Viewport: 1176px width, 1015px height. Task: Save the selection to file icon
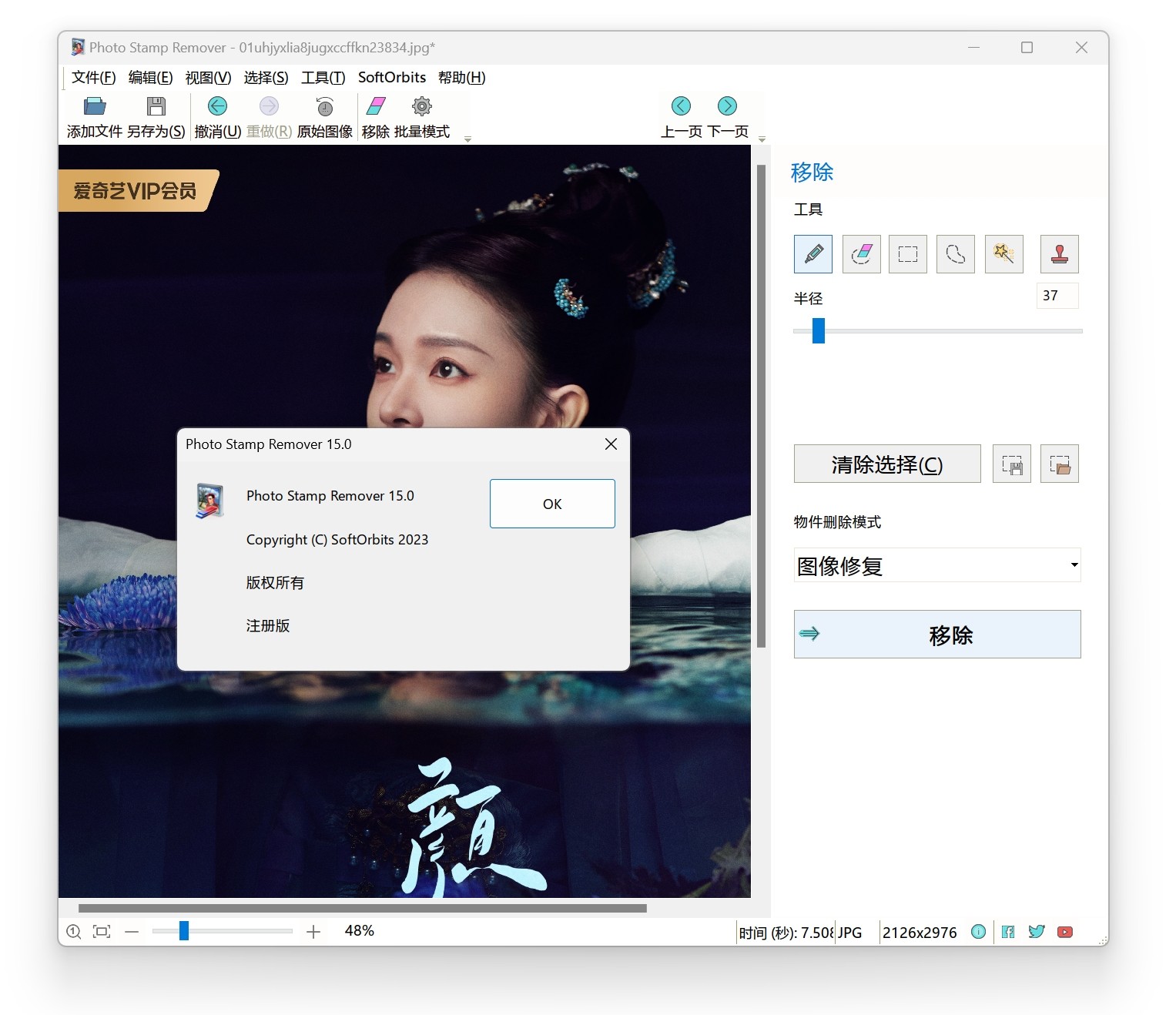pyautogui.click(x=1012, y=464)
